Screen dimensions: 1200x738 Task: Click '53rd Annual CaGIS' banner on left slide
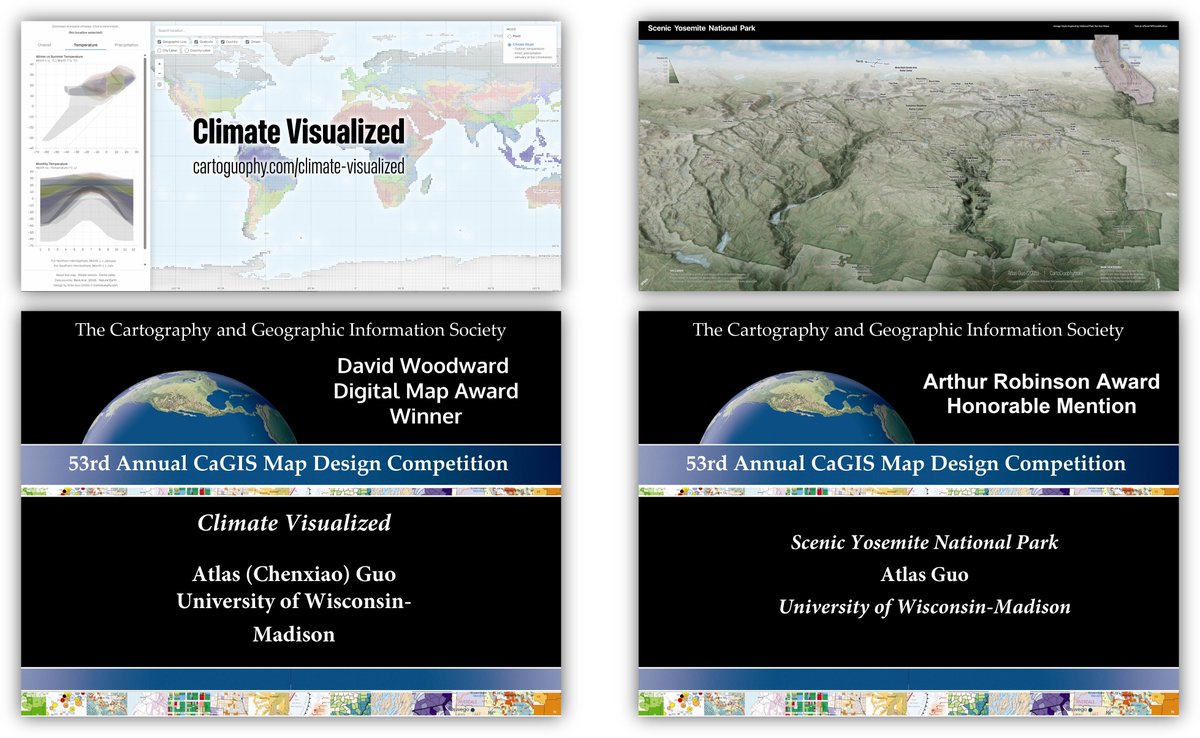click(x=291, y=464)
